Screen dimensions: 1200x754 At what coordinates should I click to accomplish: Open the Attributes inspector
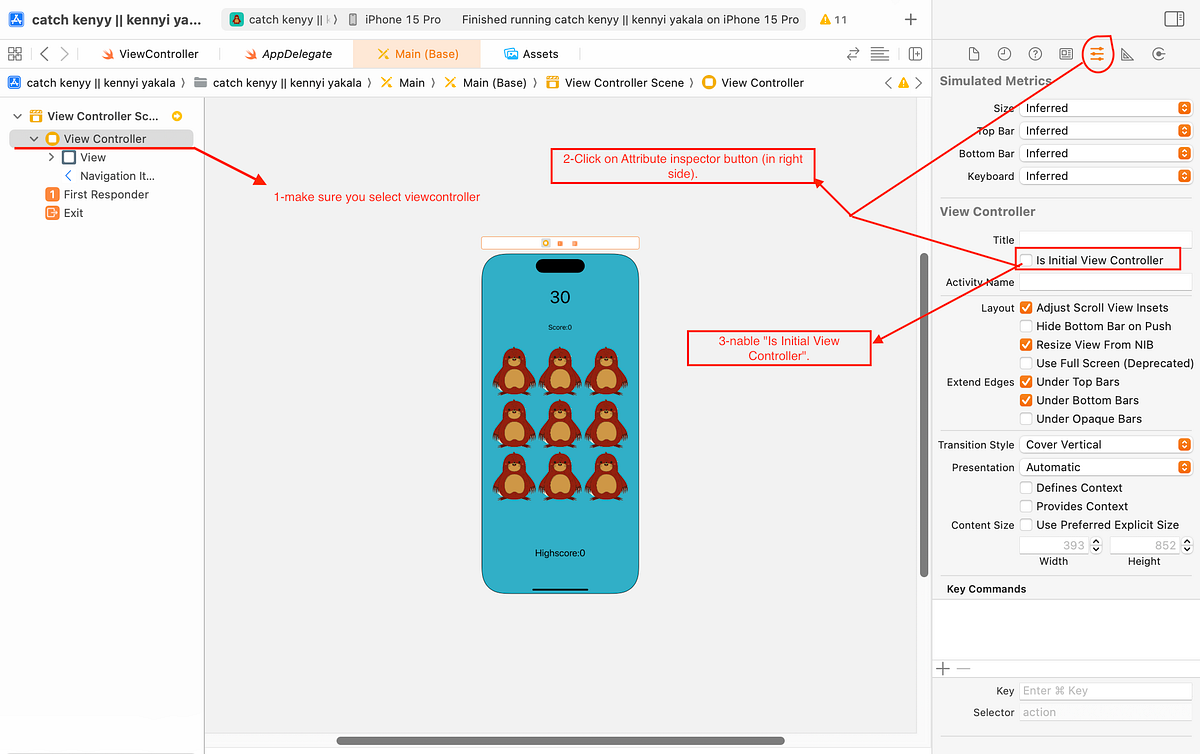click(x=1097, y=54)
